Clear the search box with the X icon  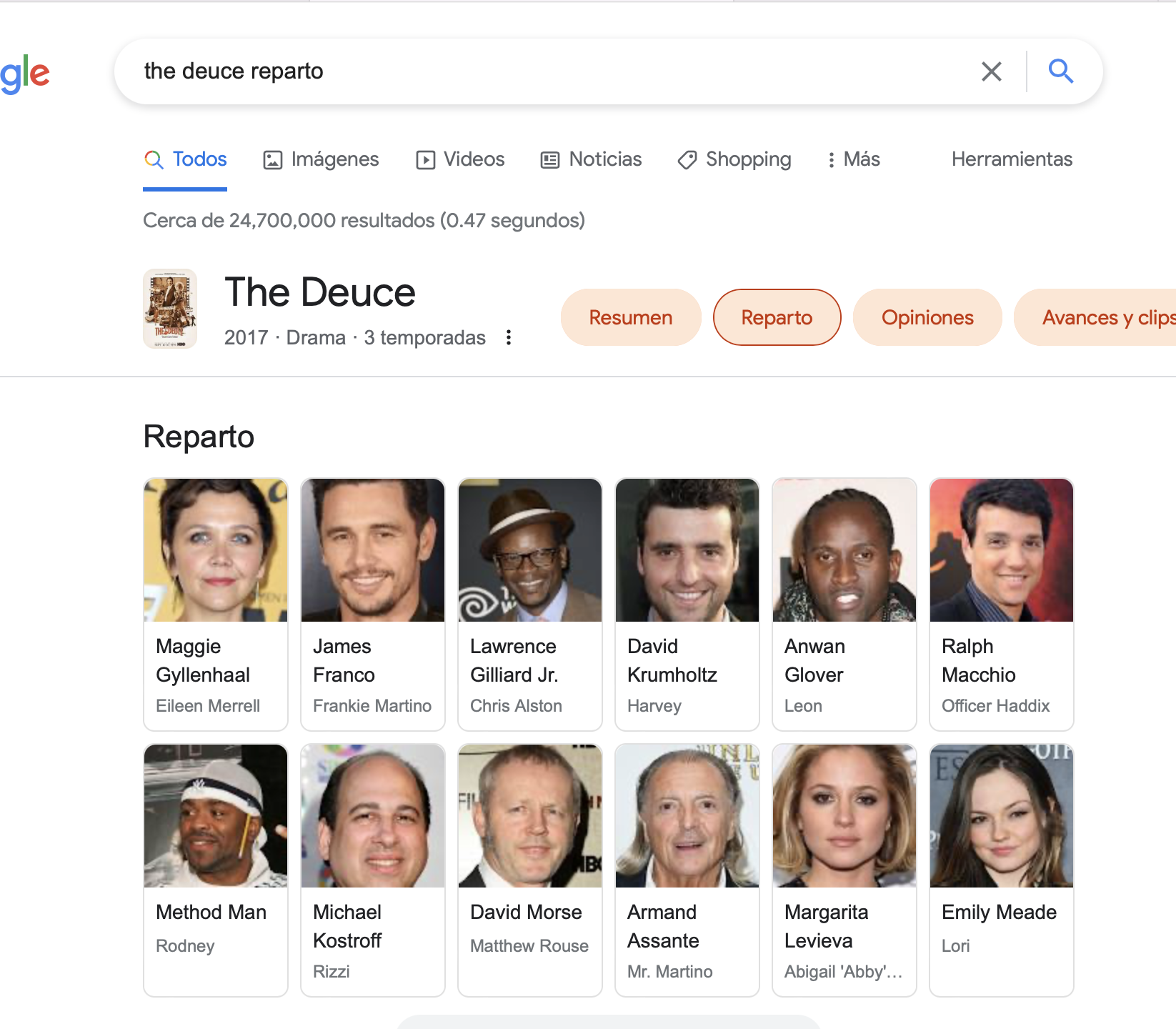tap(991, 71)
